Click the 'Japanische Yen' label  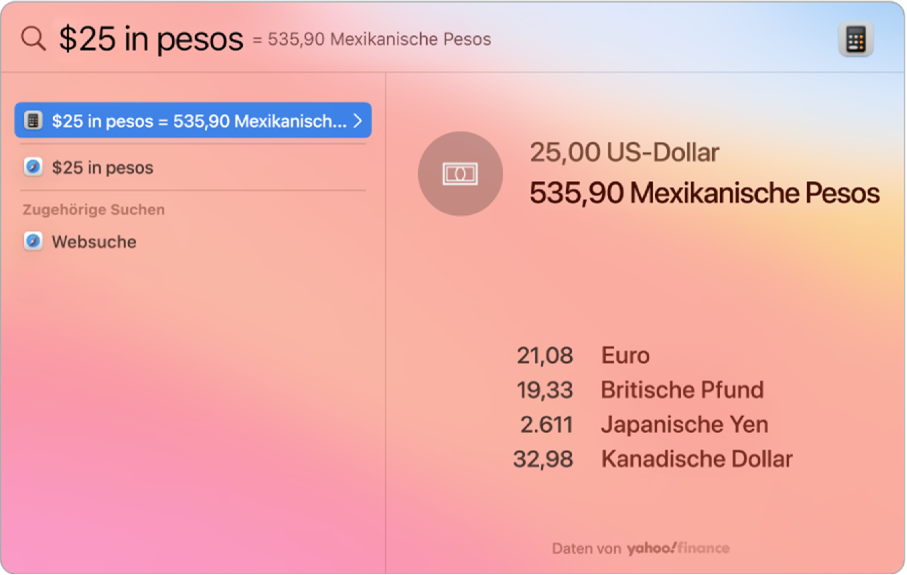pyautogui.click(x=684, y=425)
